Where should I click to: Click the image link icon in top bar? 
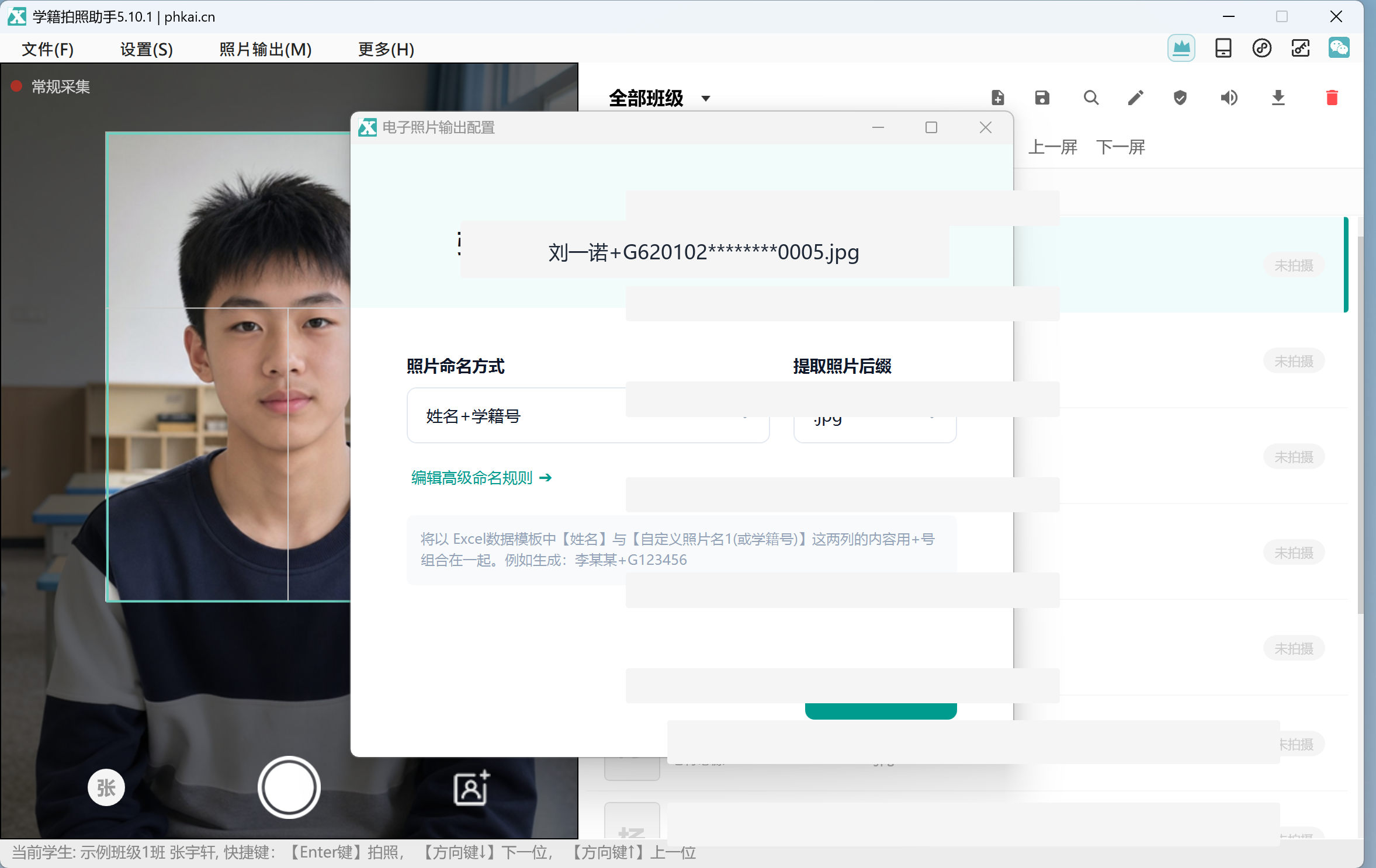pos(1300,48)
